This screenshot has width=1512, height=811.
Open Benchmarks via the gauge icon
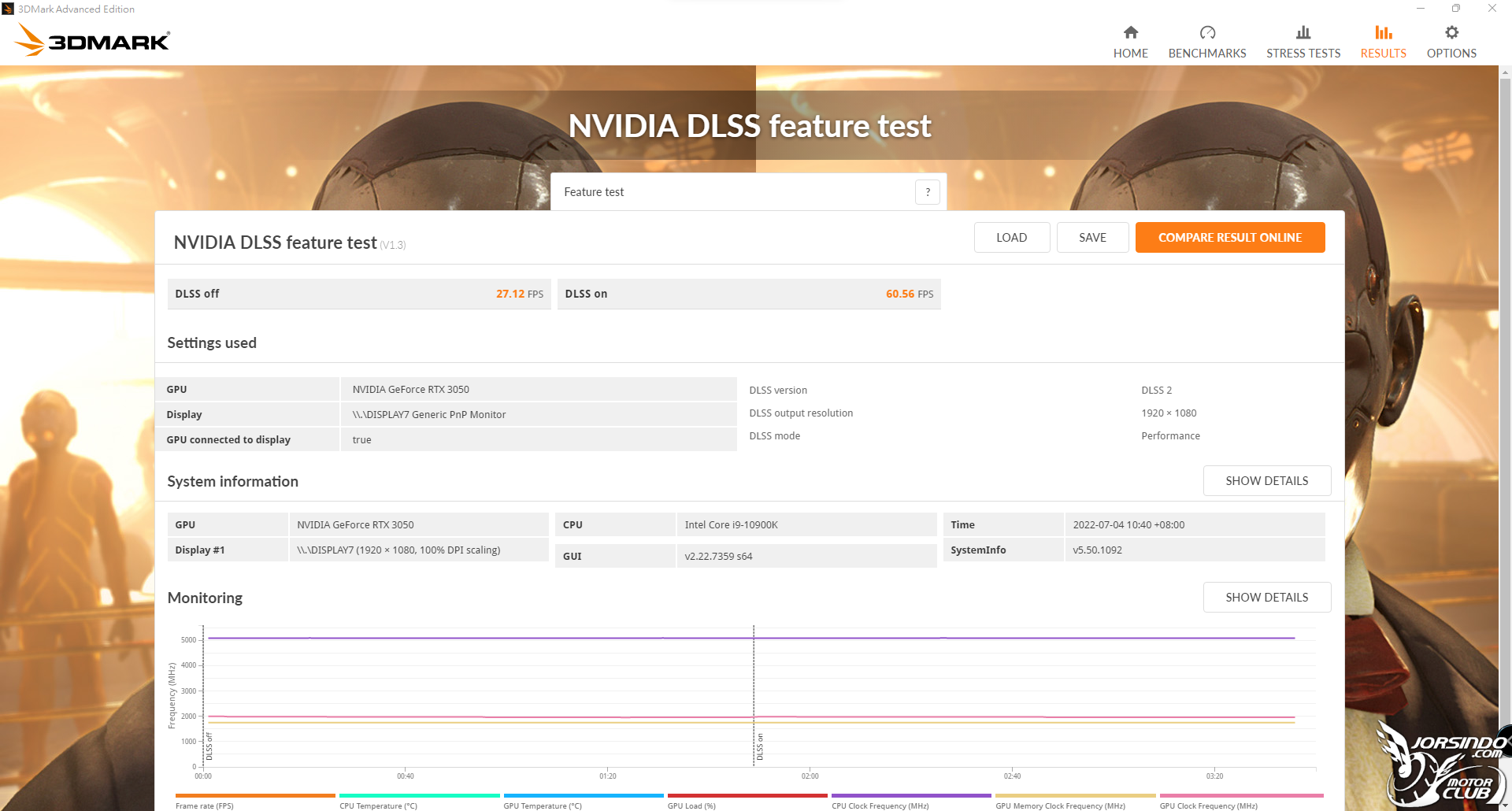pyautogui.click(x=1207, y=32)
